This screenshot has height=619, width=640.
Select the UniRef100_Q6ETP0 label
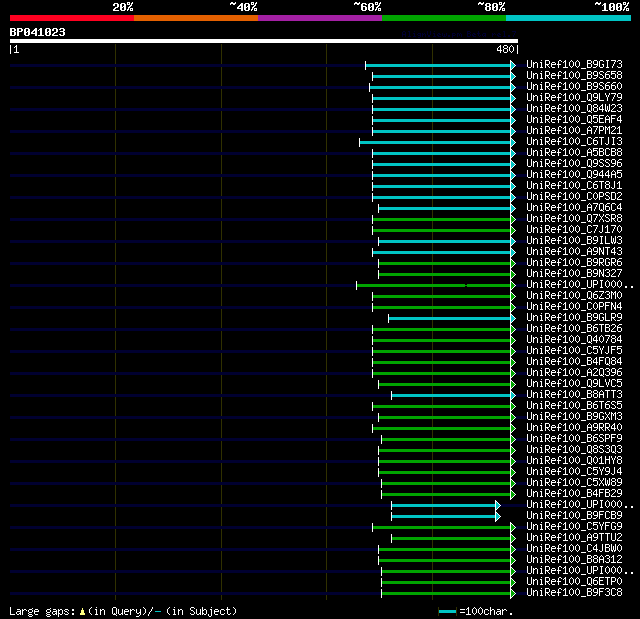coord(574,582)
